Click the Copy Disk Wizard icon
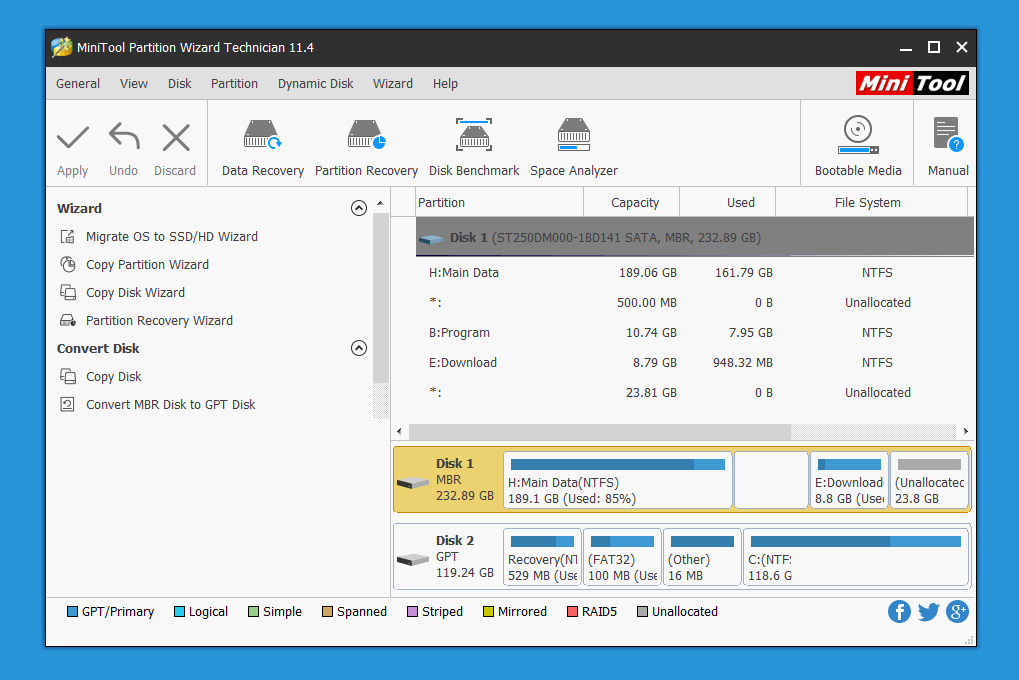This screenshot has height=680, width=1019. click(x=68, y=292)
